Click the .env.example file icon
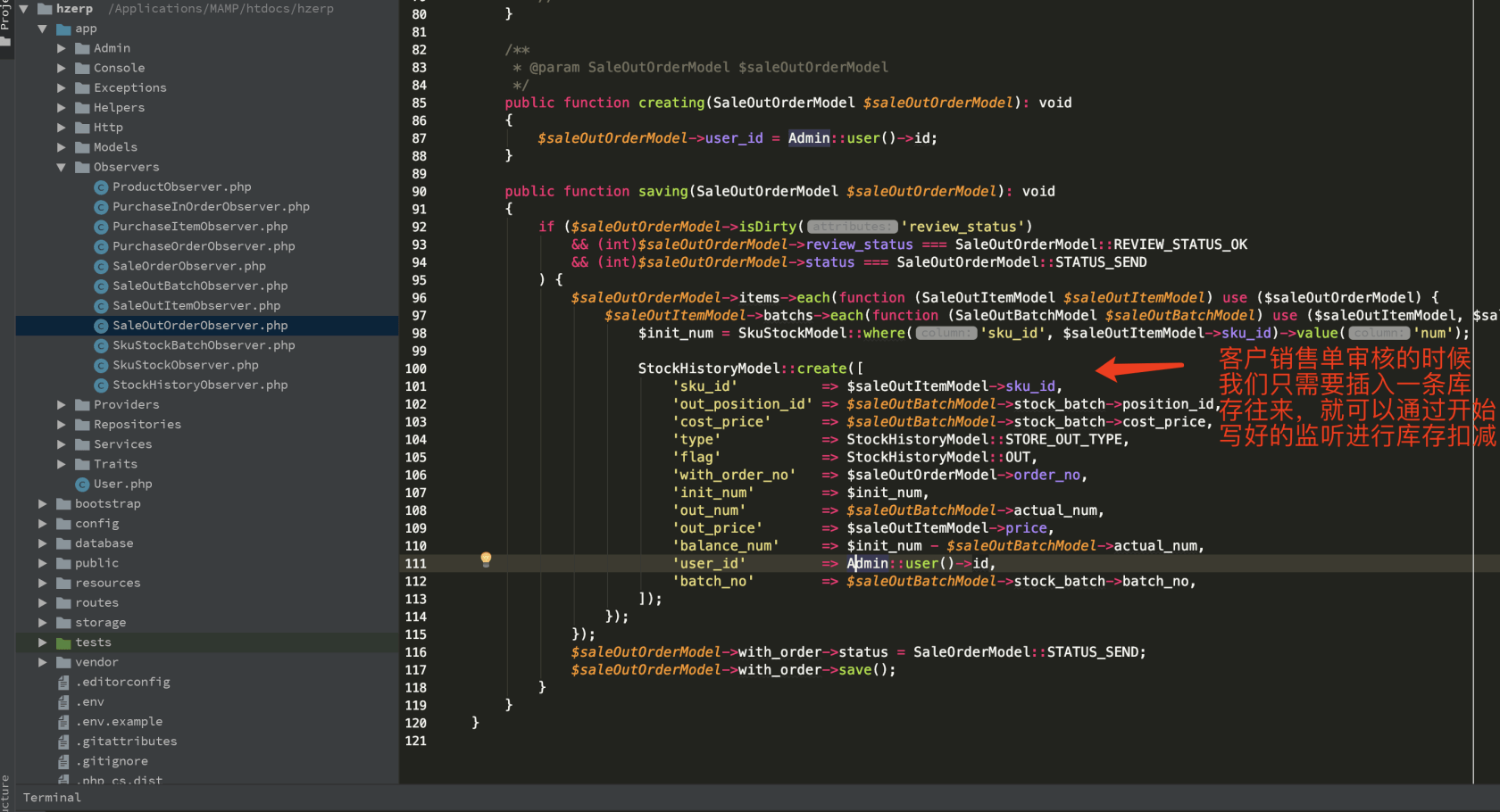Screen dimensions: 1500x812 pyautogui.click(x=63, y=722)
